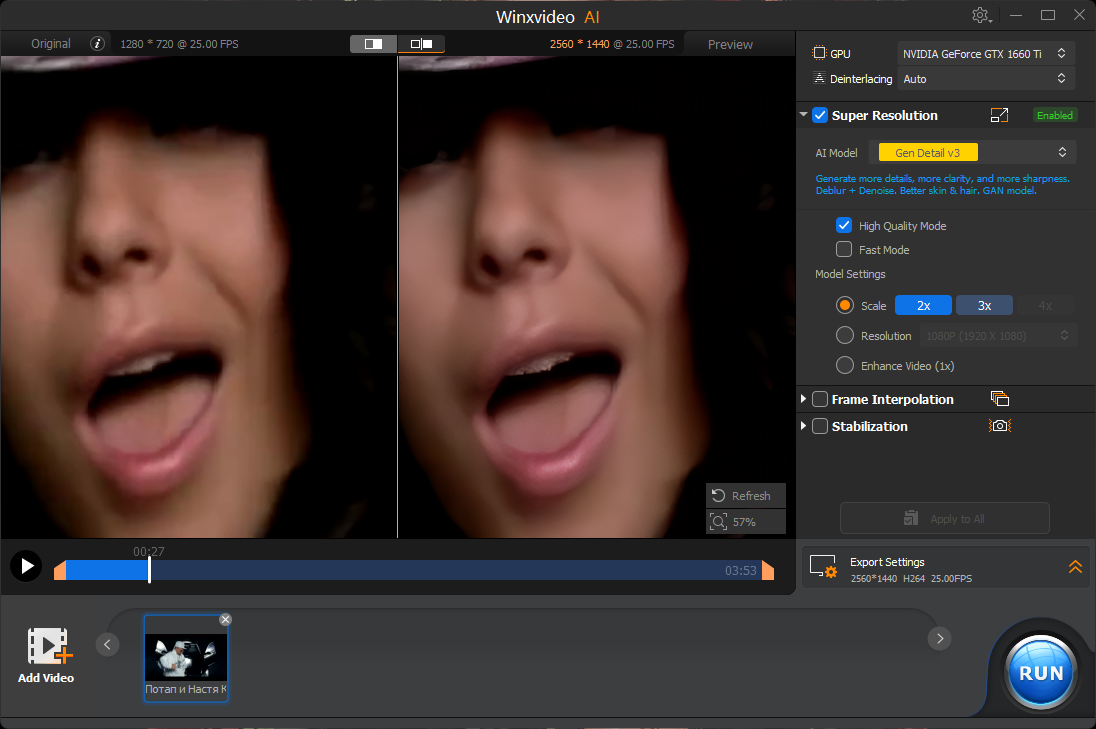Remove the video thumbnail with X
The height and width of the screenshot is (729, 1096).
tap(225, 620)
